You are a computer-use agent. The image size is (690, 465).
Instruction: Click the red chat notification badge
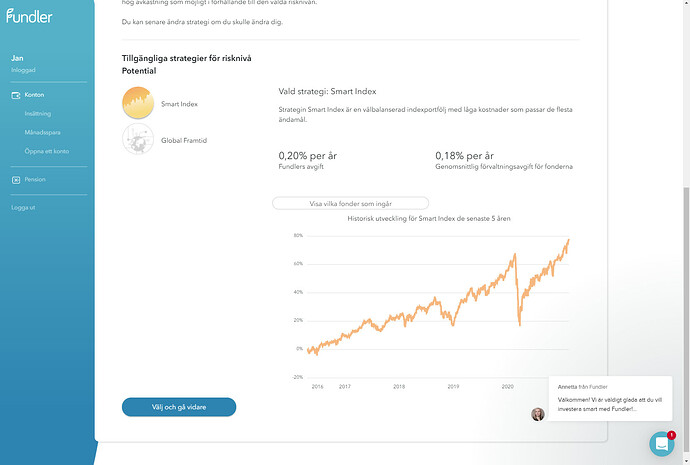671,435
